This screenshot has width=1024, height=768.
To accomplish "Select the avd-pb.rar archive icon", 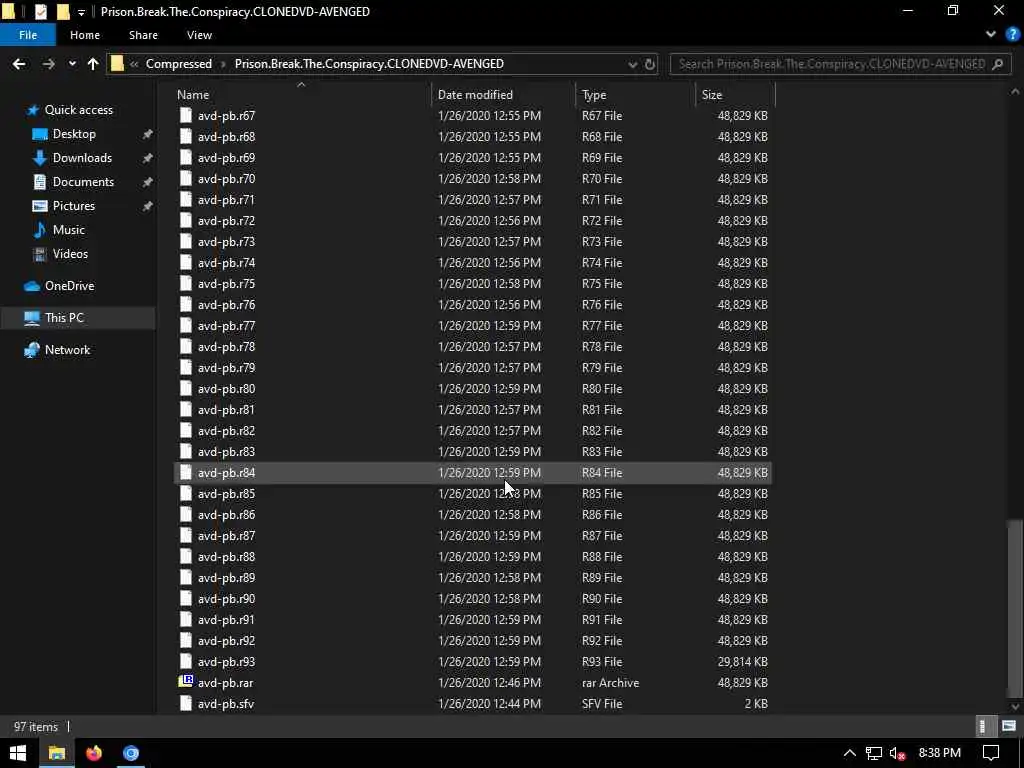I will coord(186,682).
